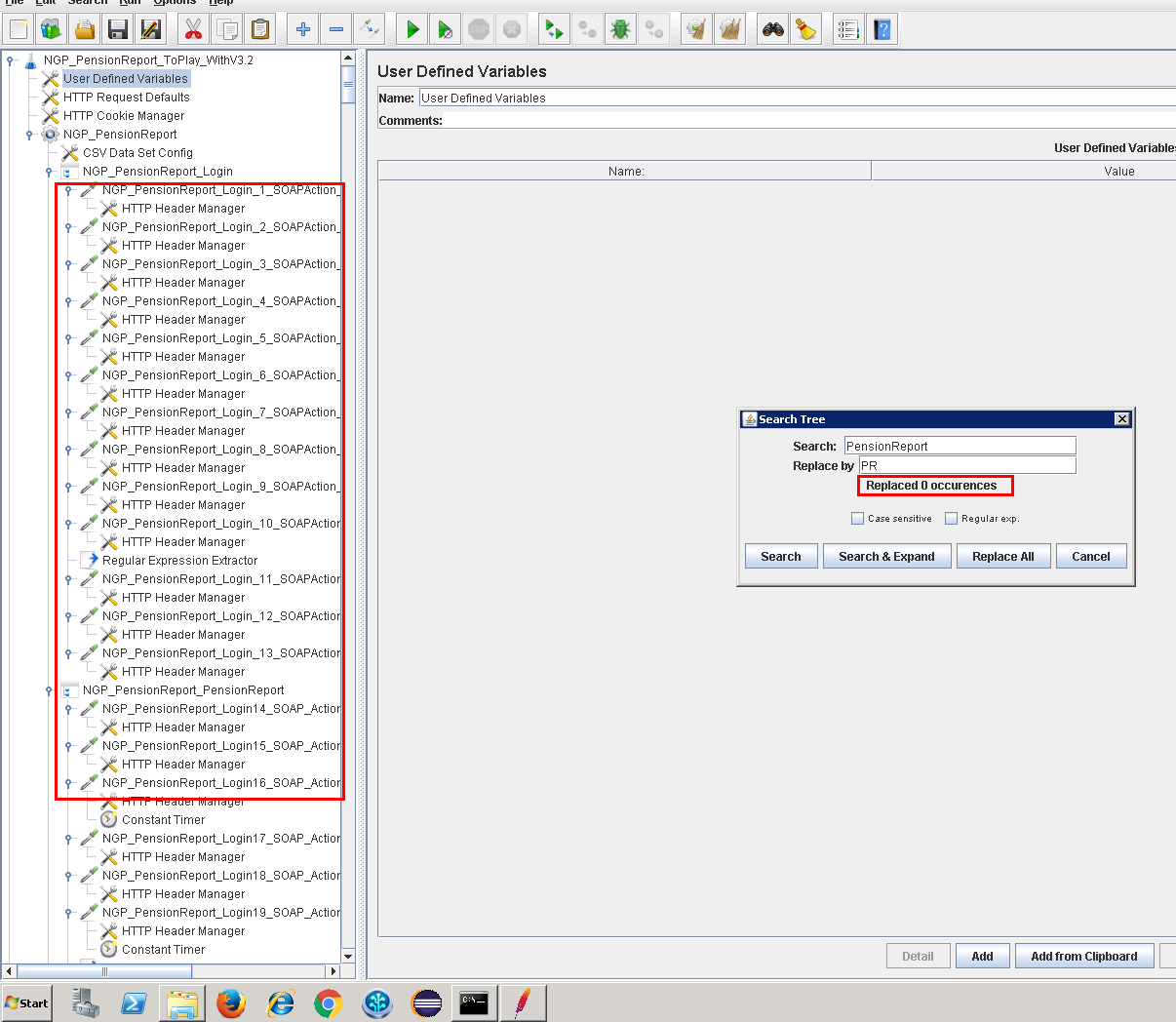Collapse the NGP_PensionReport_Login controller node

[48, 171]
